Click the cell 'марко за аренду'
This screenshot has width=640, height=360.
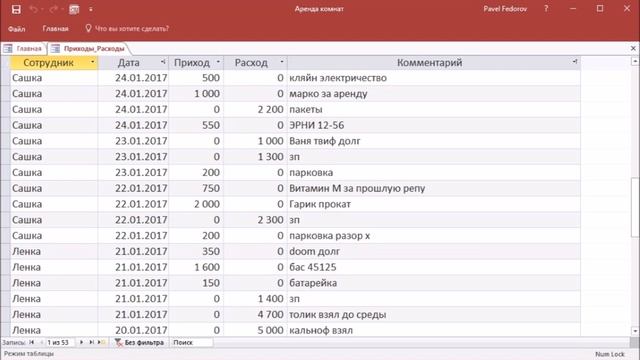coord(434,93)
